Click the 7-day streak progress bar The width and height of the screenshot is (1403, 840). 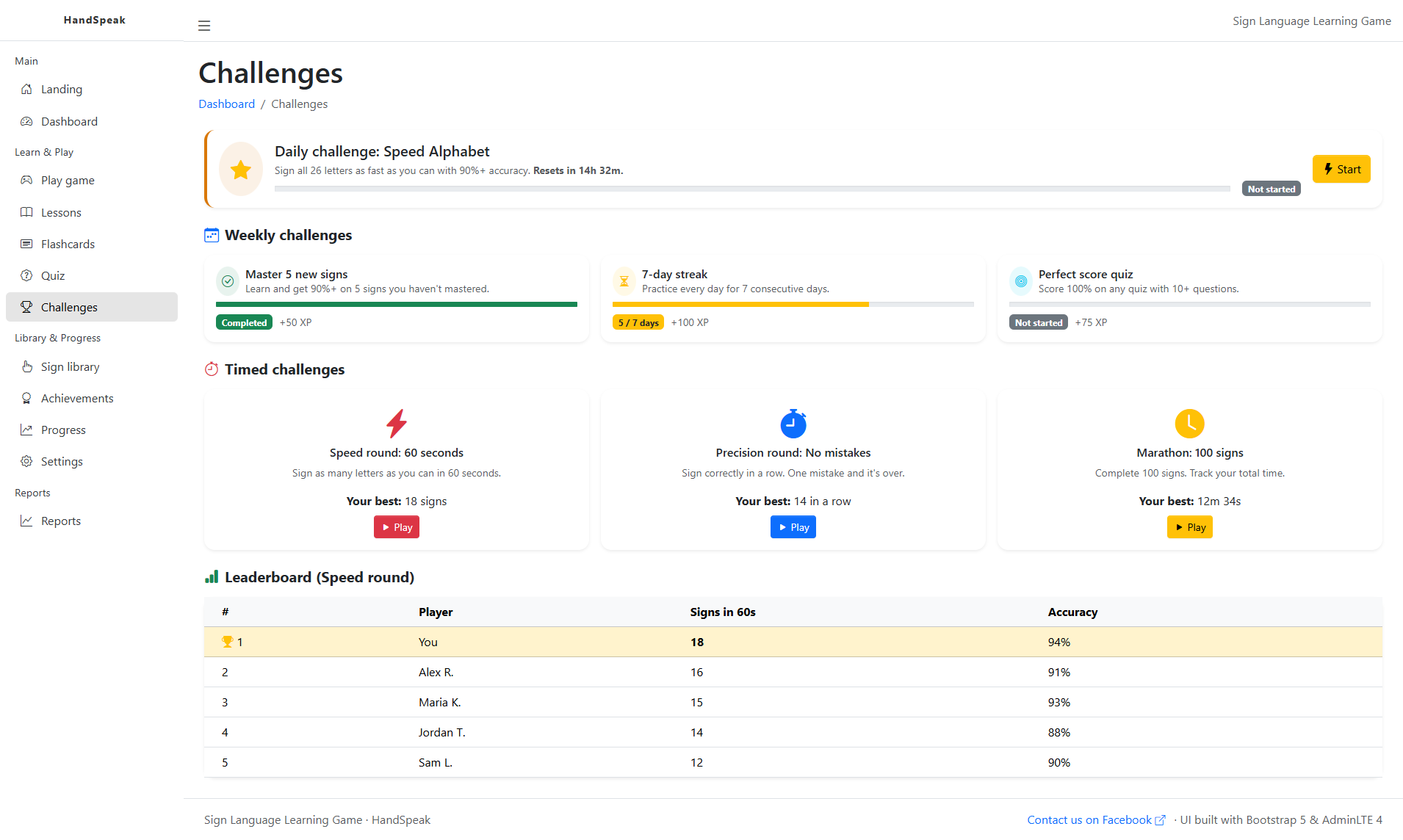click(x=793, y=304)
